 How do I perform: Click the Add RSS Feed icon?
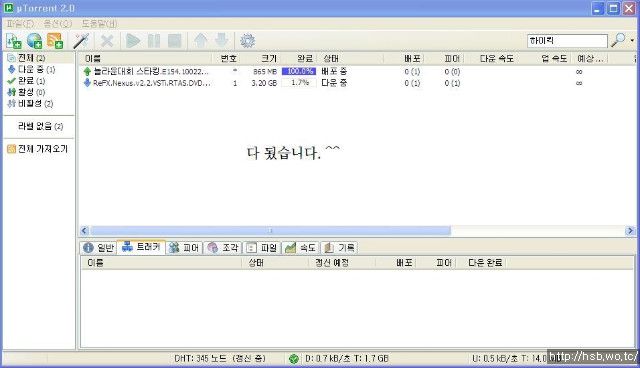point(55,41)
